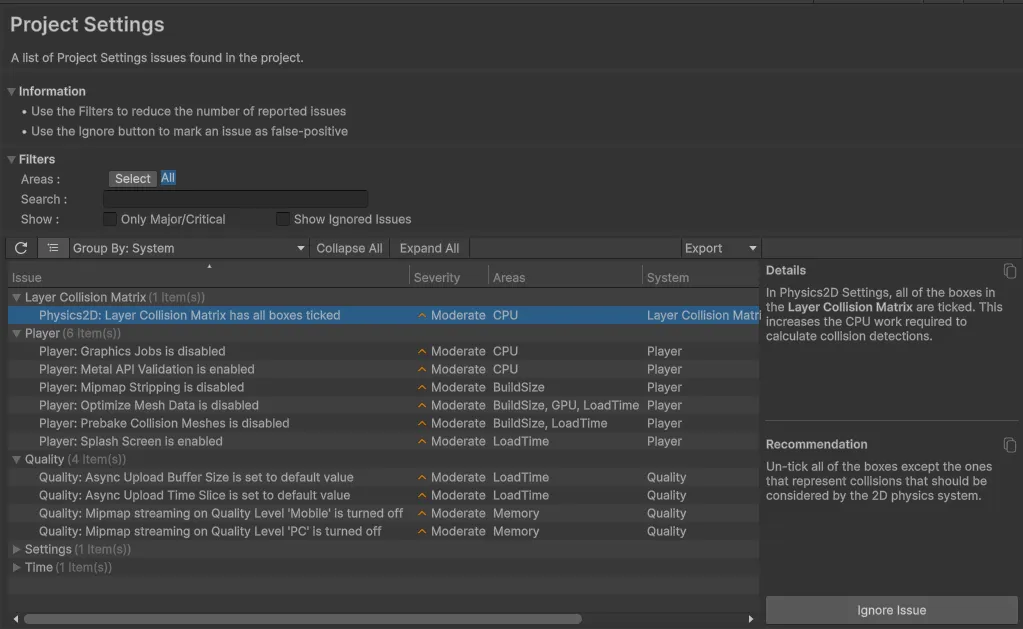Screen dimensions: 1023x629
Task: Click the right arrow of the horizontal scrollbar
Action: [x=751, y=619]
